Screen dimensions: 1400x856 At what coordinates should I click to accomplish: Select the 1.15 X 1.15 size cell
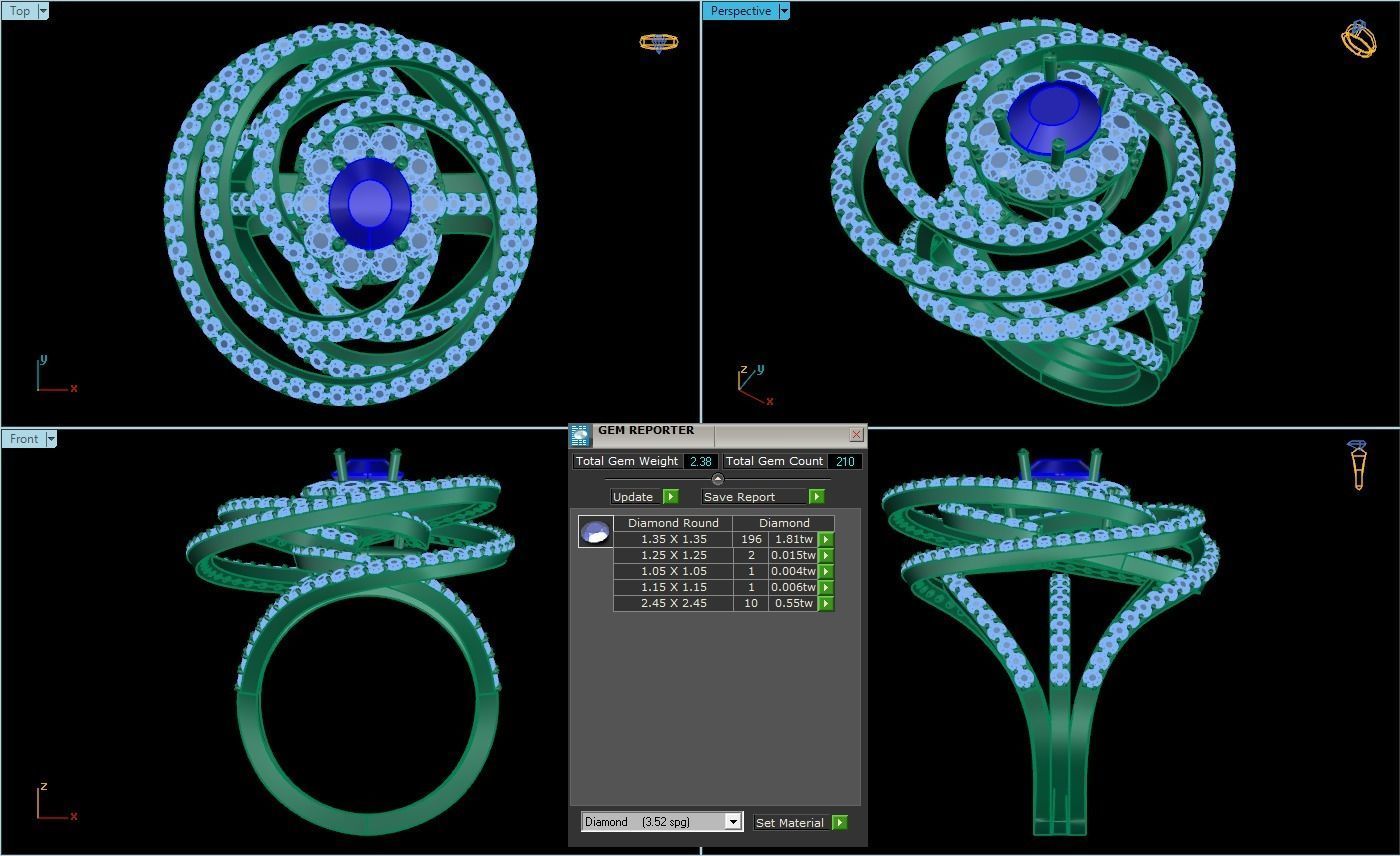pyautogui.click(x=674, y=587)
